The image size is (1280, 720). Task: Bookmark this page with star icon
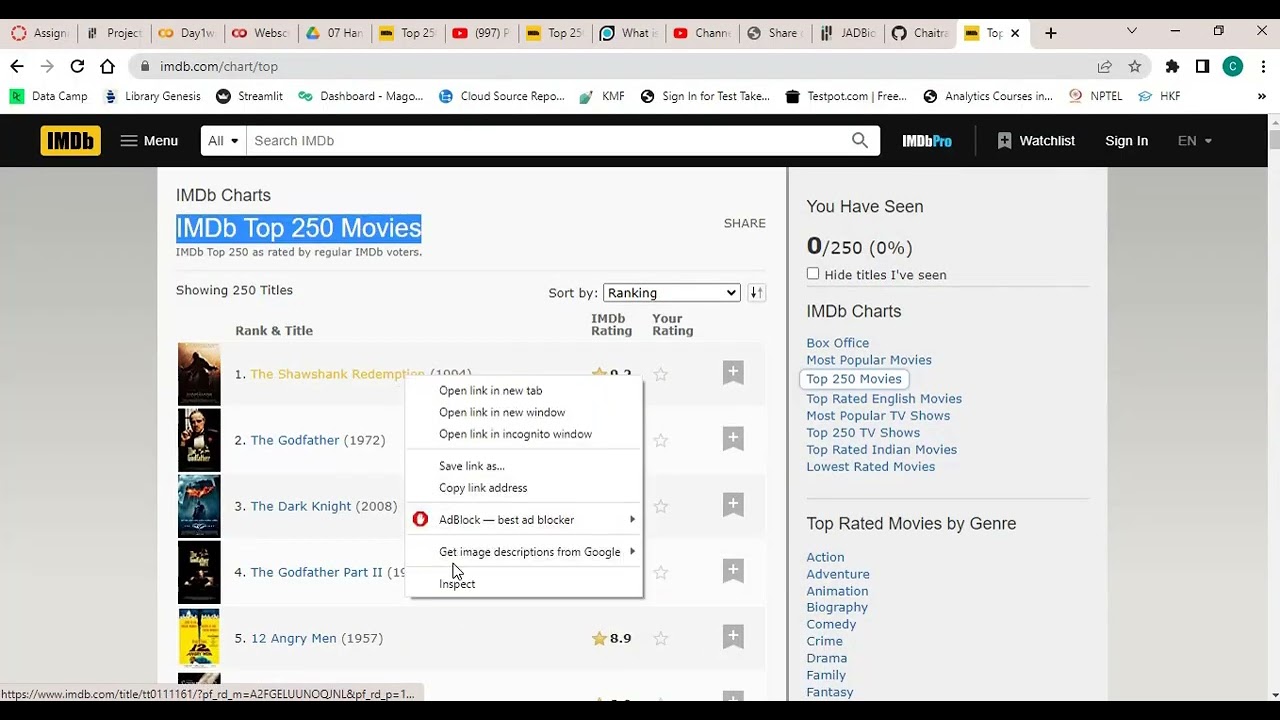click(x=1134, y=66)
